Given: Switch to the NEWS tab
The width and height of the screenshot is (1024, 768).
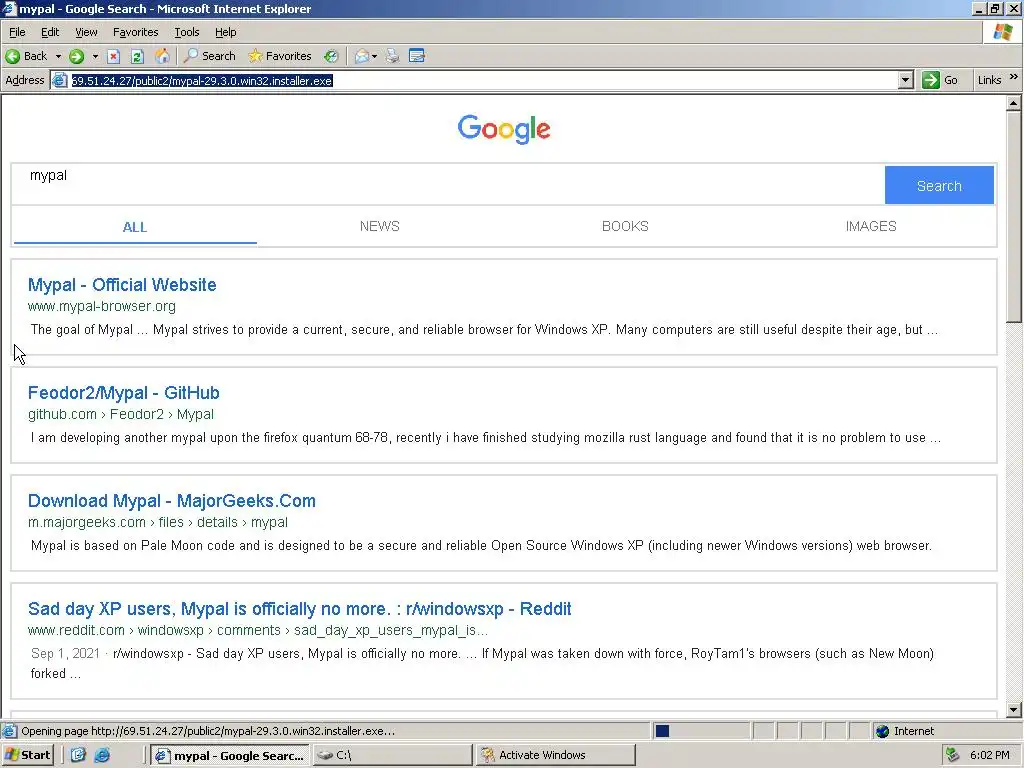Looking at the screenshot, I should [379, 226].
